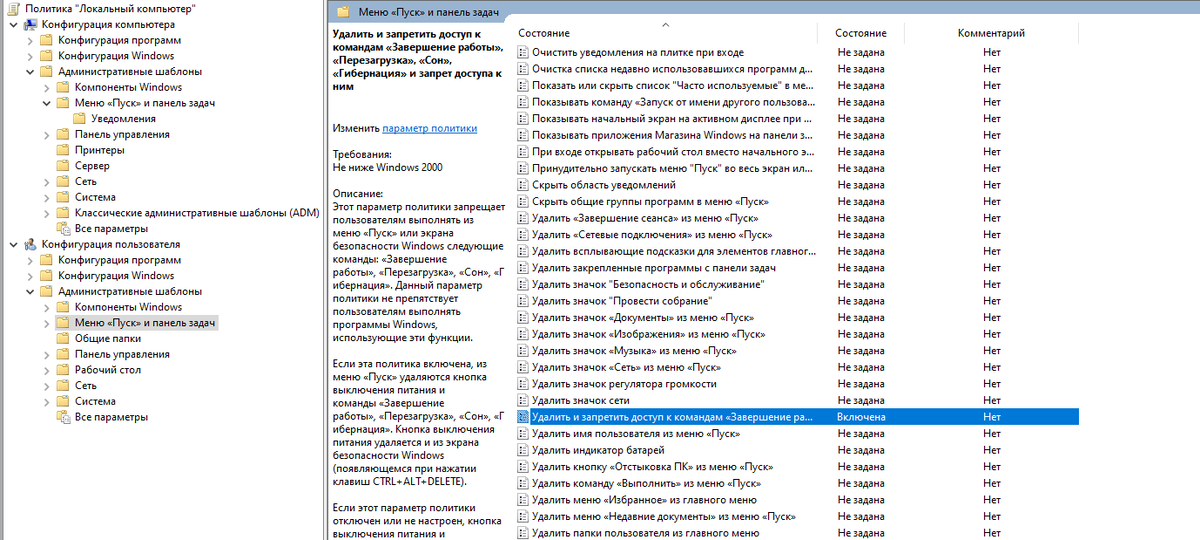This screenshot has width=1200, height=540.
Task: Click policy icon for «Удалить индикатор батарей»
Action: [x=522, y=450]
